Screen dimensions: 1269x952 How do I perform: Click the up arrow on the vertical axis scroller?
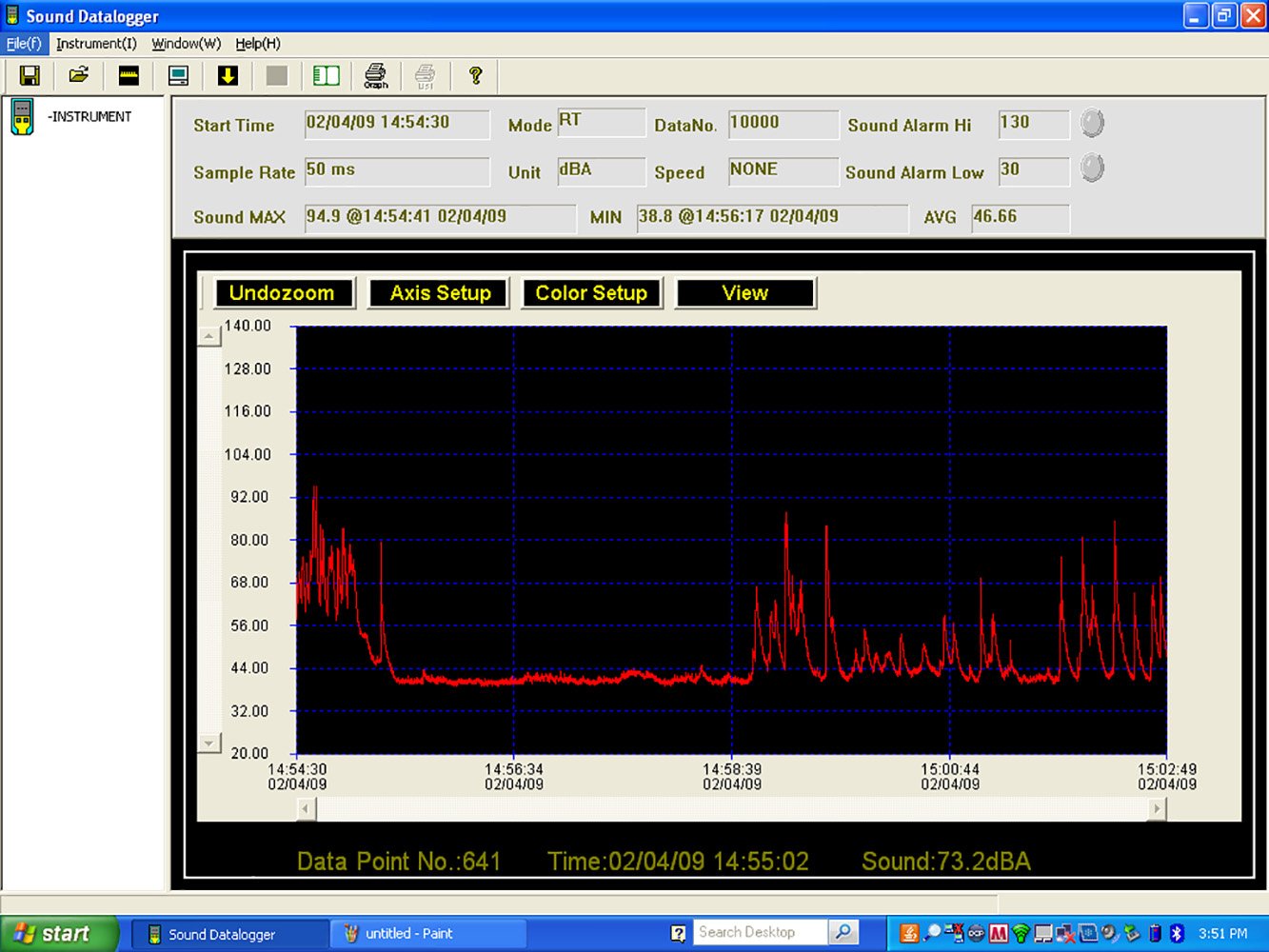[x=209, y=336]
